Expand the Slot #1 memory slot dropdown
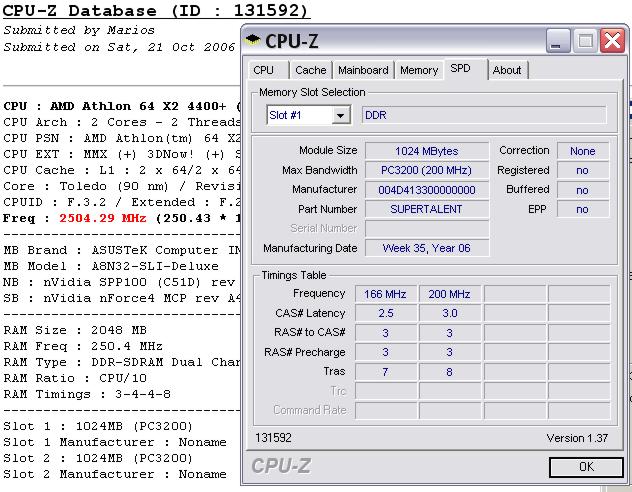The image size is (632, 492). click(x=341, y=116)
